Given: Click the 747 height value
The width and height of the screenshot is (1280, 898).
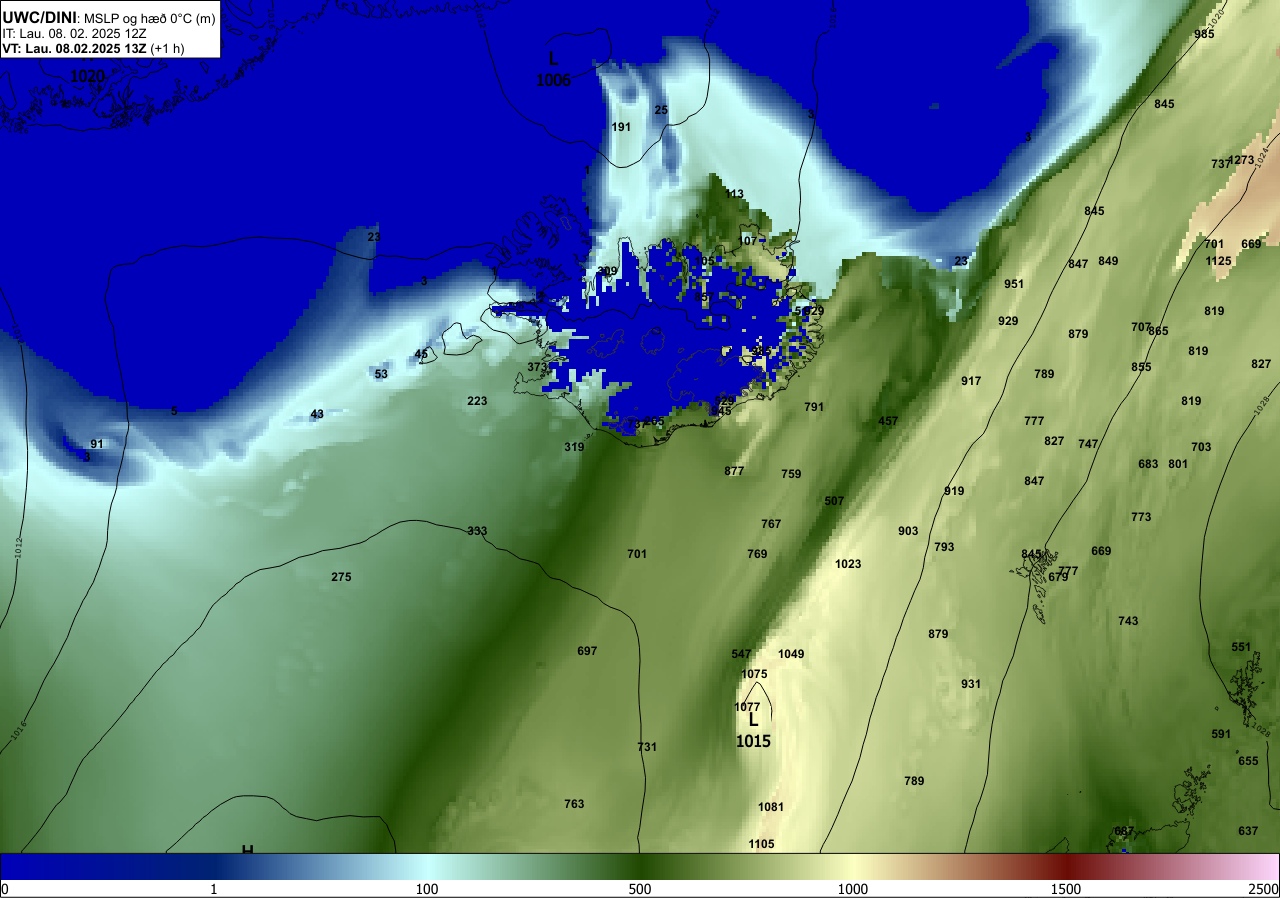Looking at the screenshot, I should click(x=1088, y=444).
